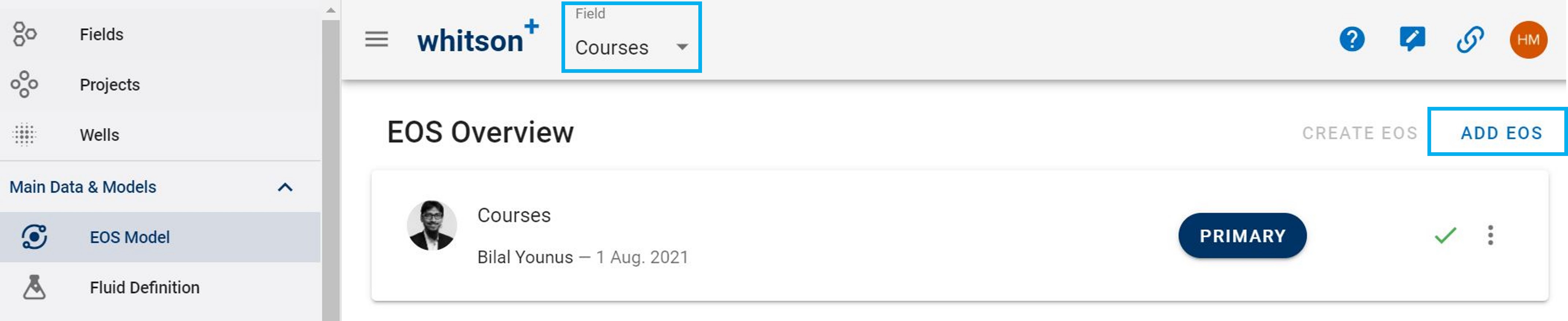
Task: Click the Projects sidebar icon
Action: click(x=25, y=84)
